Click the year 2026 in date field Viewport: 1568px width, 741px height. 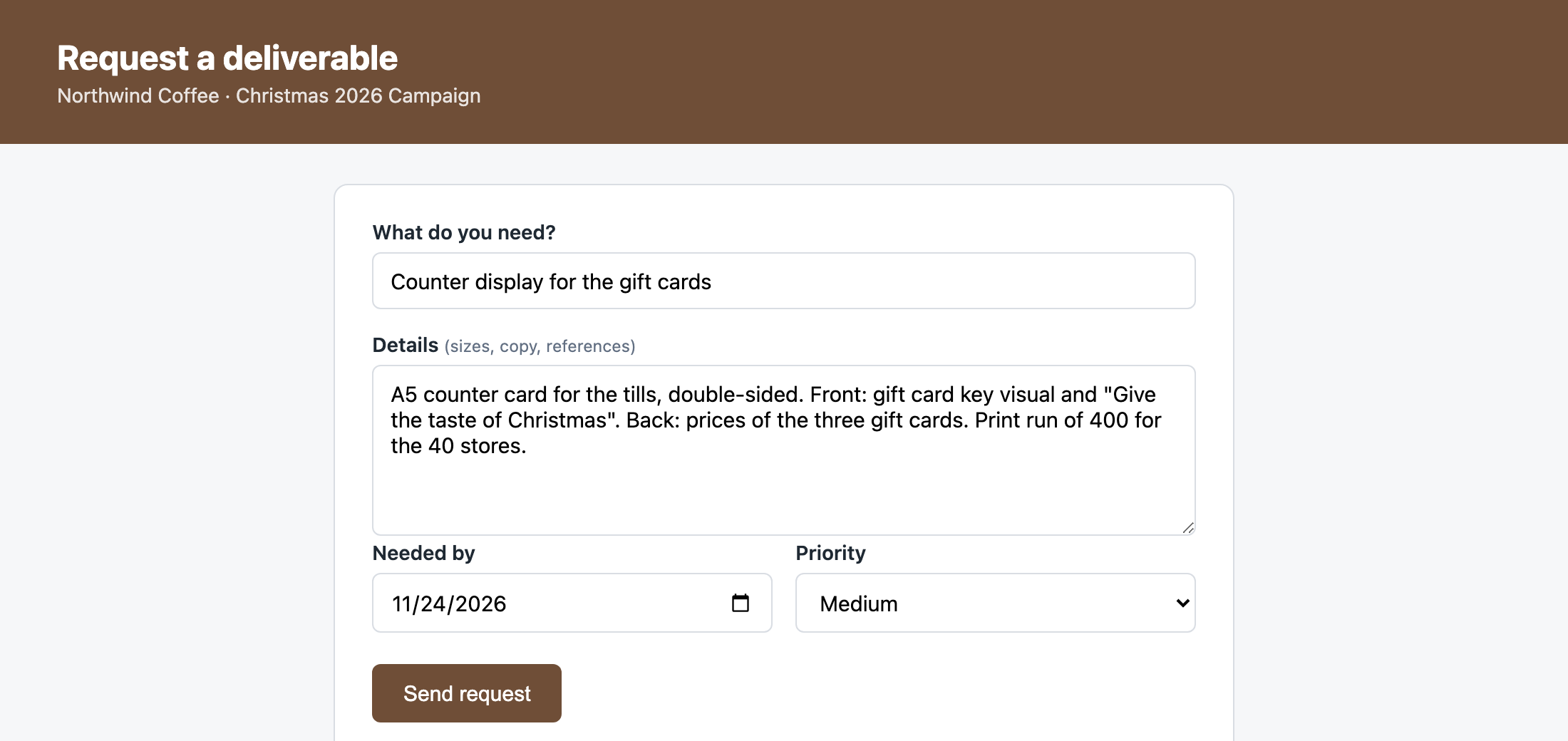480,603
